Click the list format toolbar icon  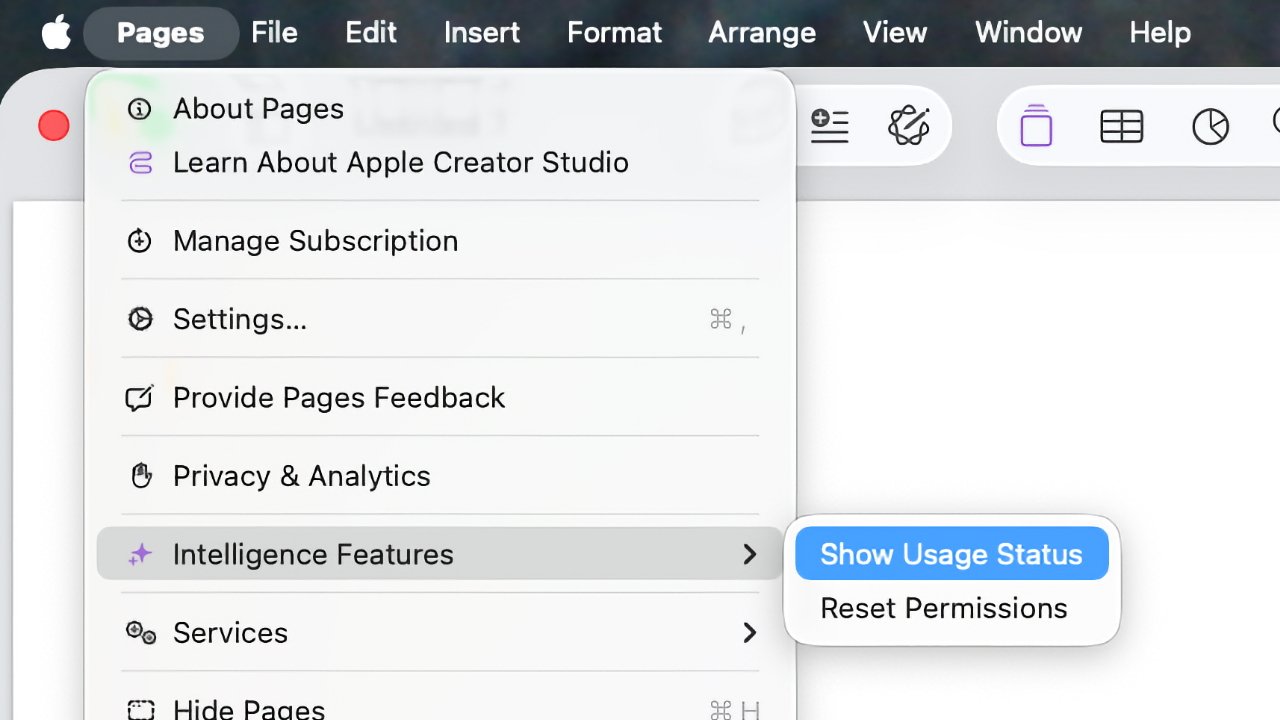(829, 126)
